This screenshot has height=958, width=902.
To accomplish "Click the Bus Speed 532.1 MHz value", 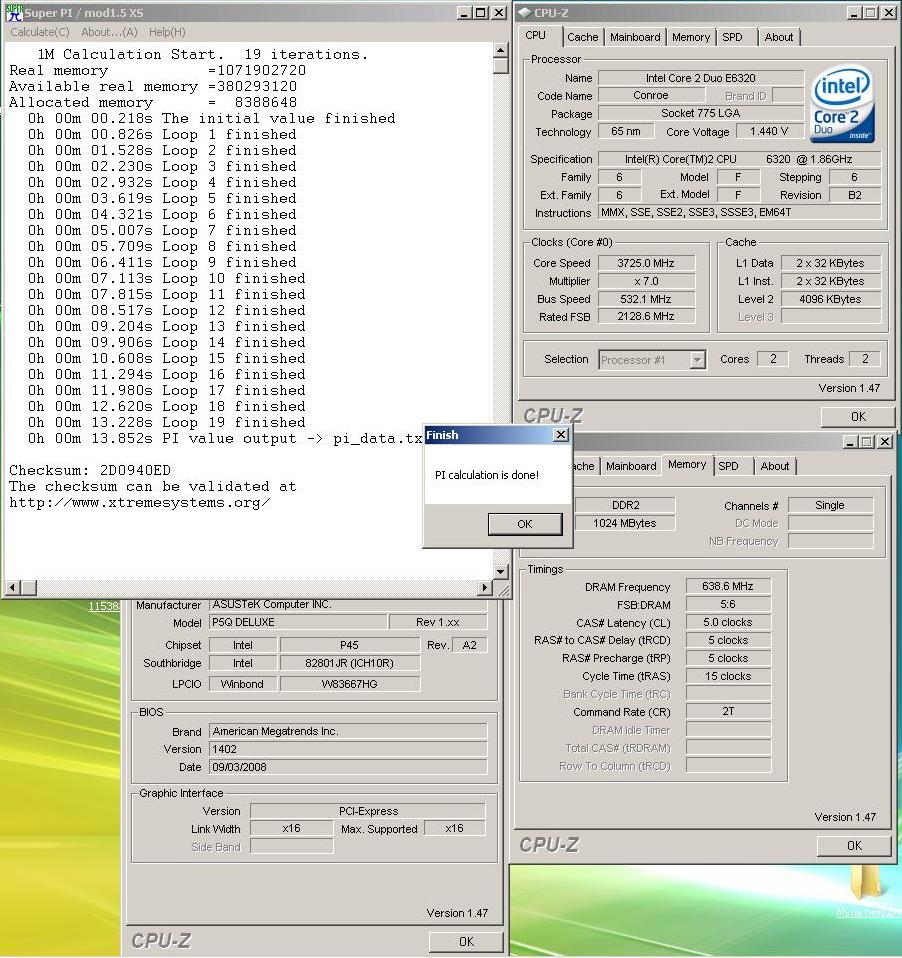I will click(646, 299).
